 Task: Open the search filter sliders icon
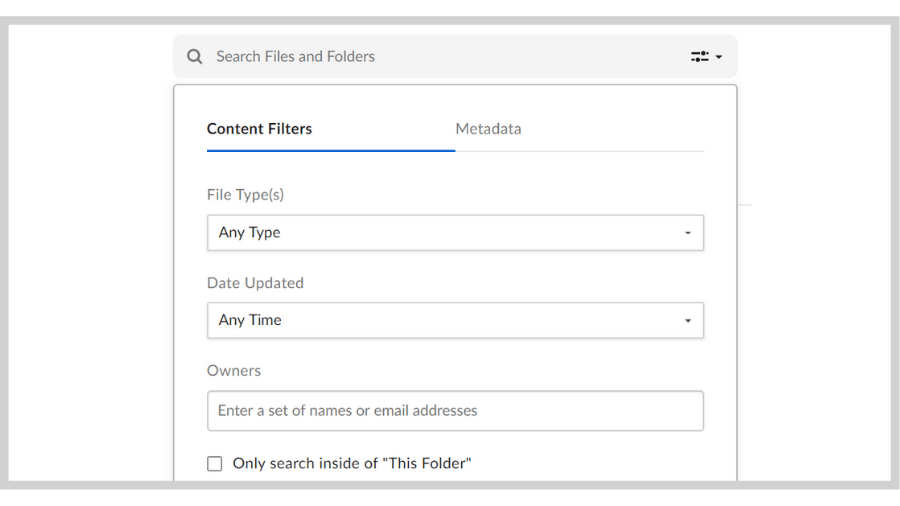700,56
